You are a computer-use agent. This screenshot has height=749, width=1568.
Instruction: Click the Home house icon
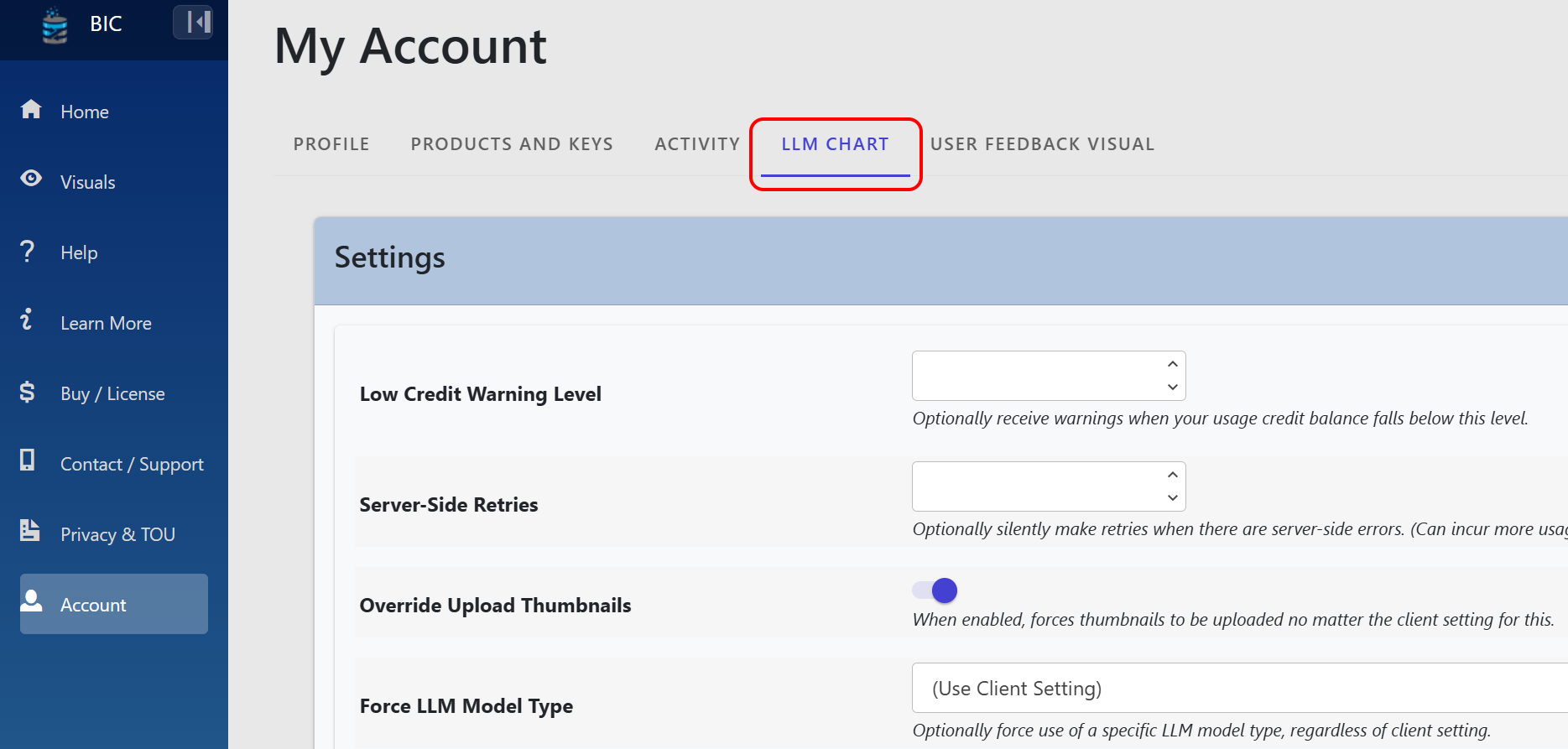tap(31, 109)
